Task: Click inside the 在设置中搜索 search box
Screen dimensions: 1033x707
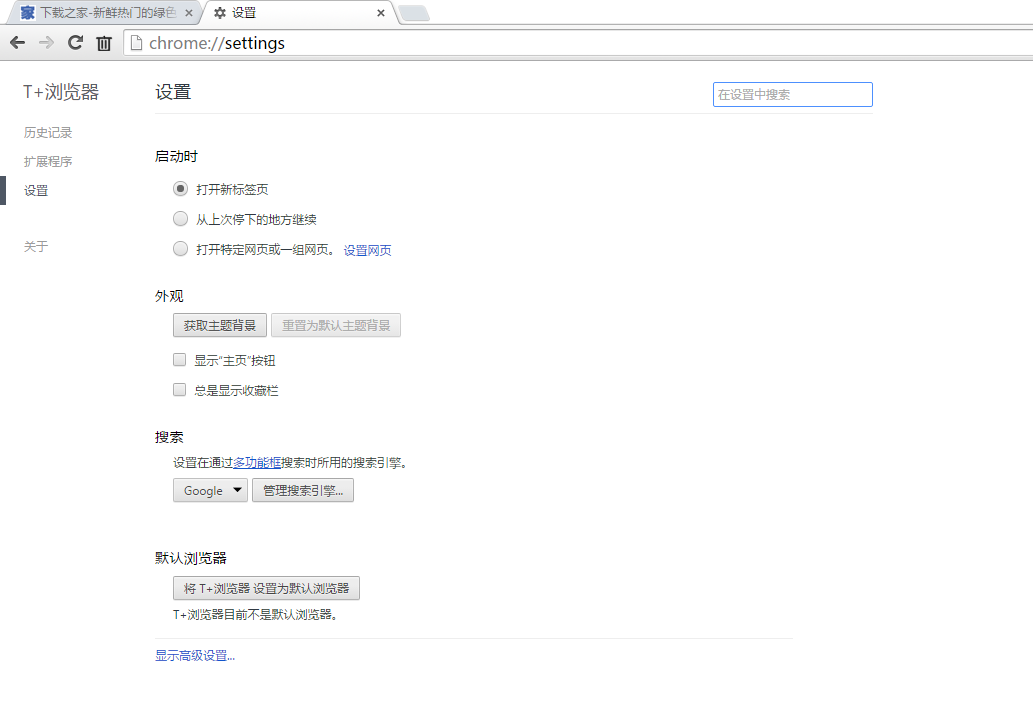Action: (x=792, y=94)
